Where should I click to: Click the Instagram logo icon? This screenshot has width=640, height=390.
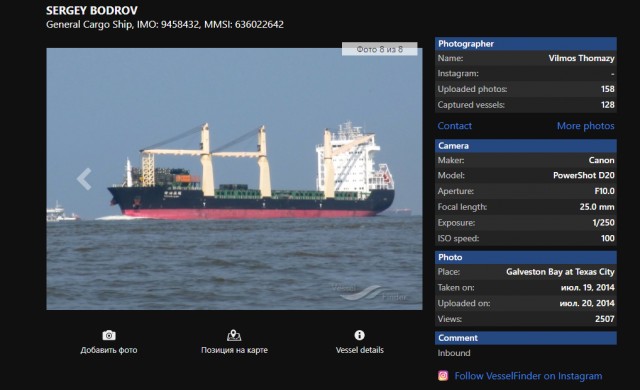click(x=443, y=375)
